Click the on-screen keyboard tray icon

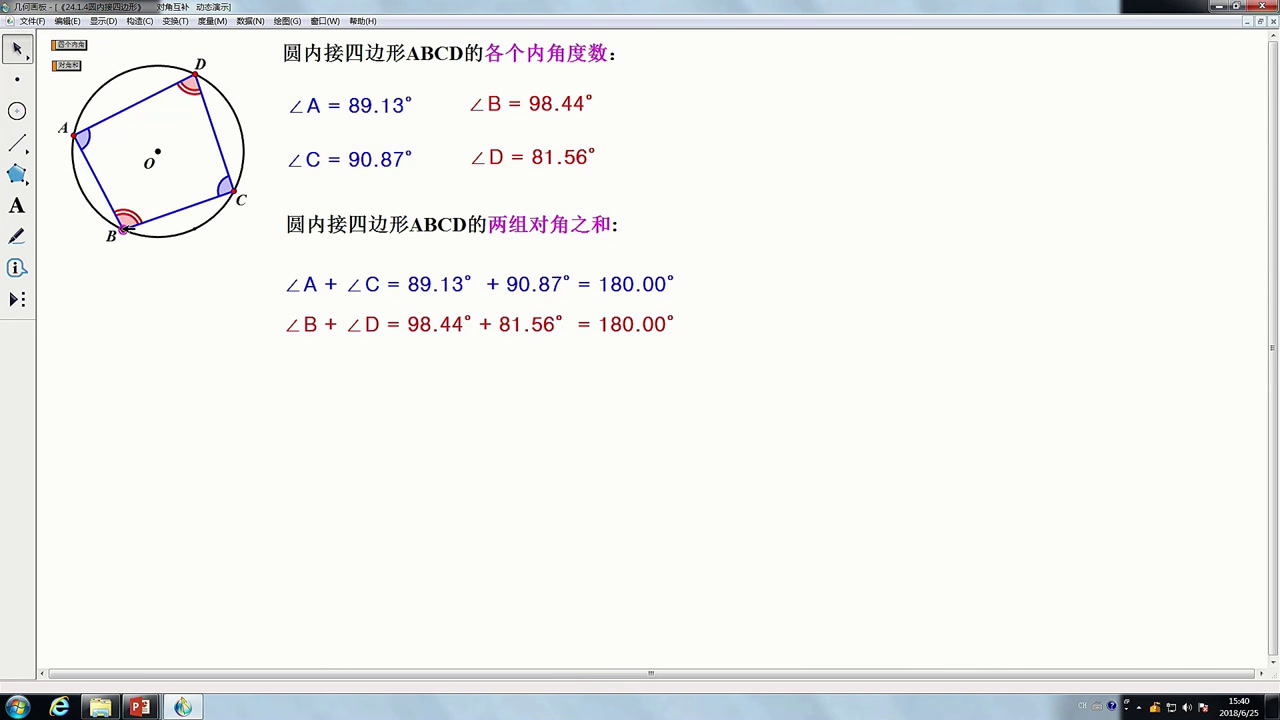(x=1097, y=706)
